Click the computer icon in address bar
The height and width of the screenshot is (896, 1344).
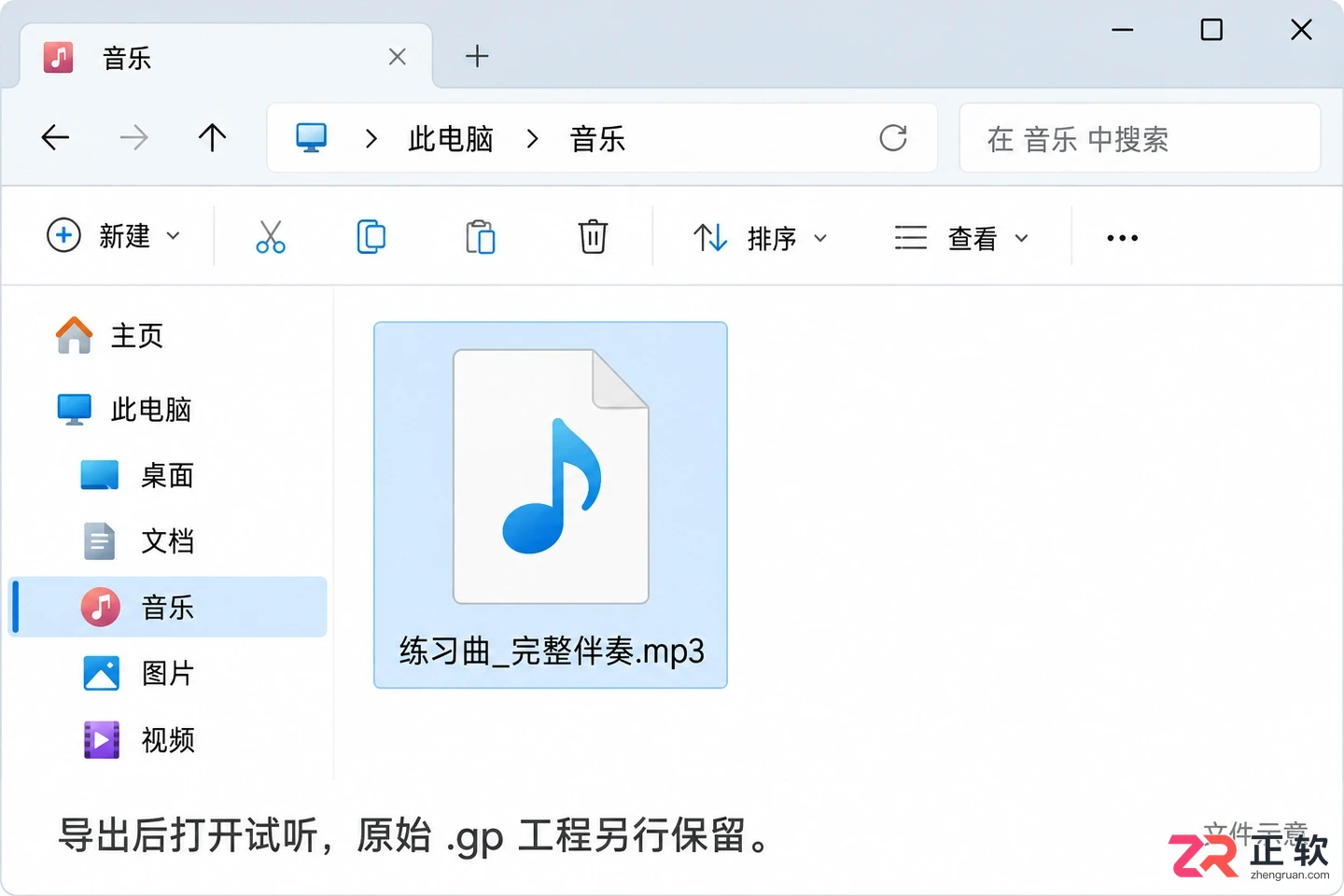pos(312,138)
